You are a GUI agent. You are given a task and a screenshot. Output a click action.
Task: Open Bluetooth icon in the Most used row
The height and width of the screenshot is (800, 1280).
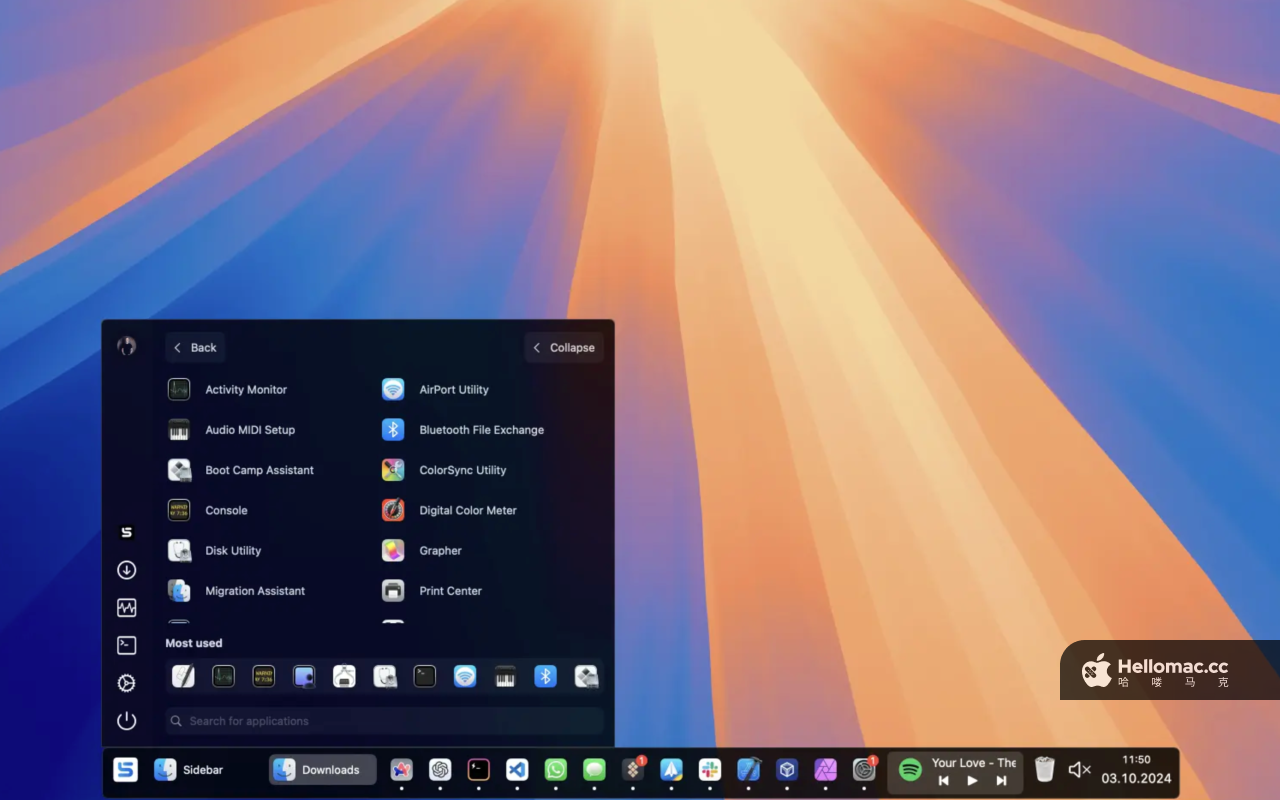tap(545, 677)
